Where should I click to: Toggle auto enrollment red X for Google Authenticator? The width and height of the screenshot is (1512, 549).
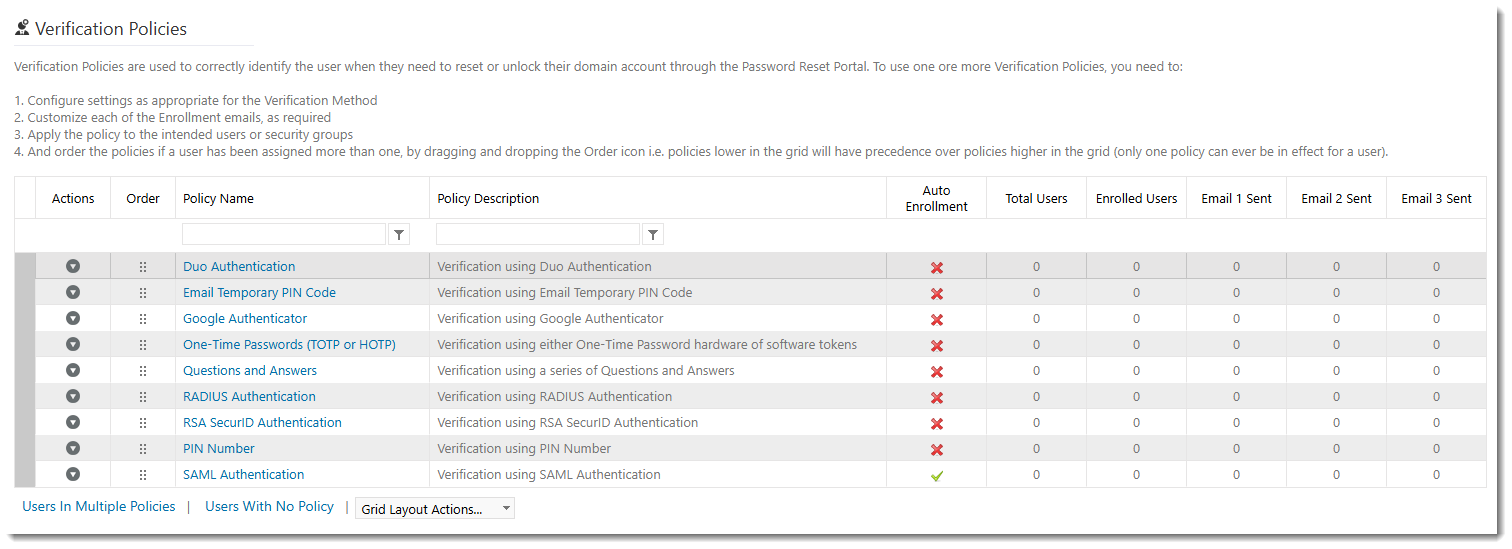pyautogui.click(x=937, y=320)
